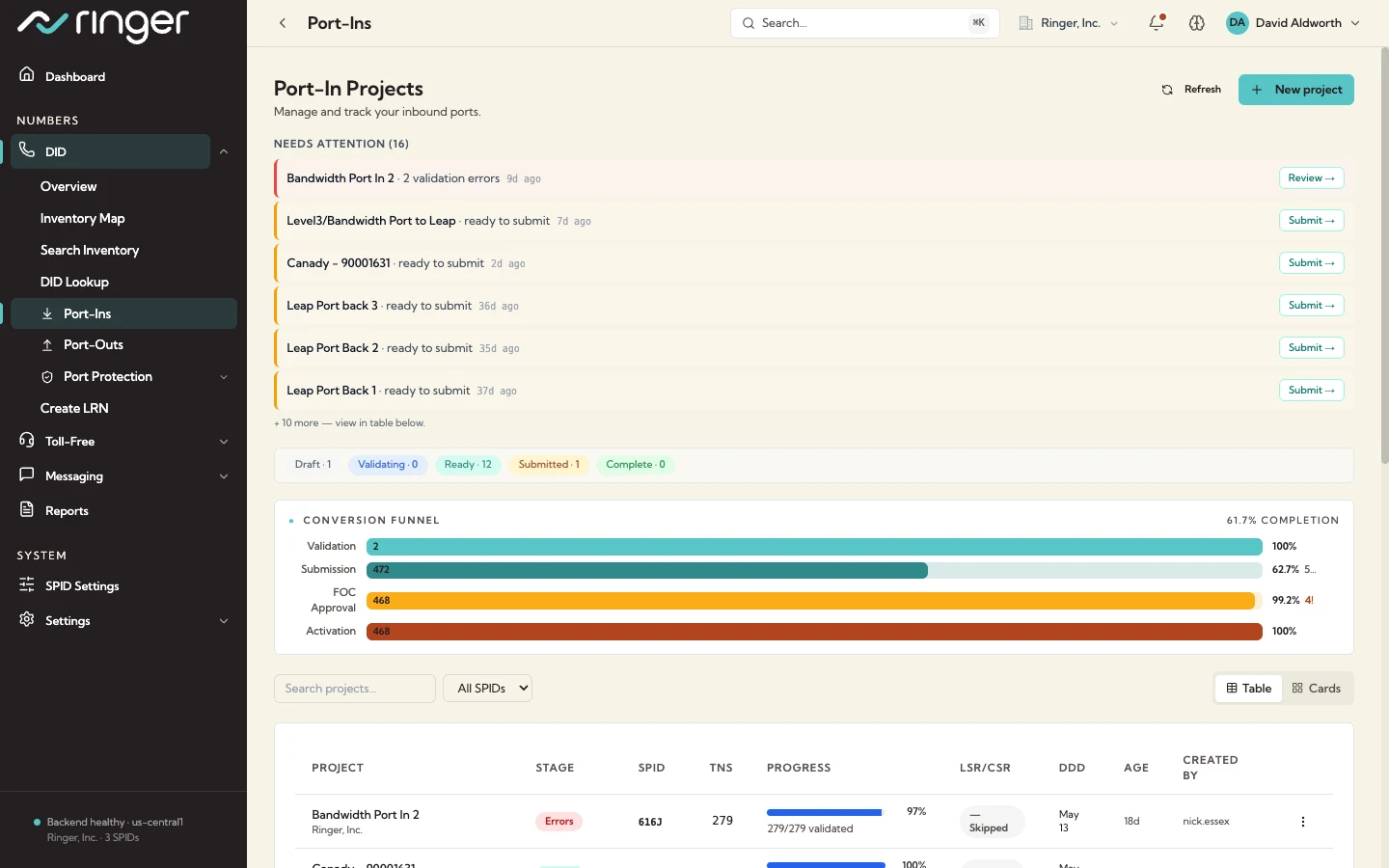Click the Ringer, Inc. building icon
Image resolution: width=1389 pixels, height=868 pixels.
click(1026, 23)
